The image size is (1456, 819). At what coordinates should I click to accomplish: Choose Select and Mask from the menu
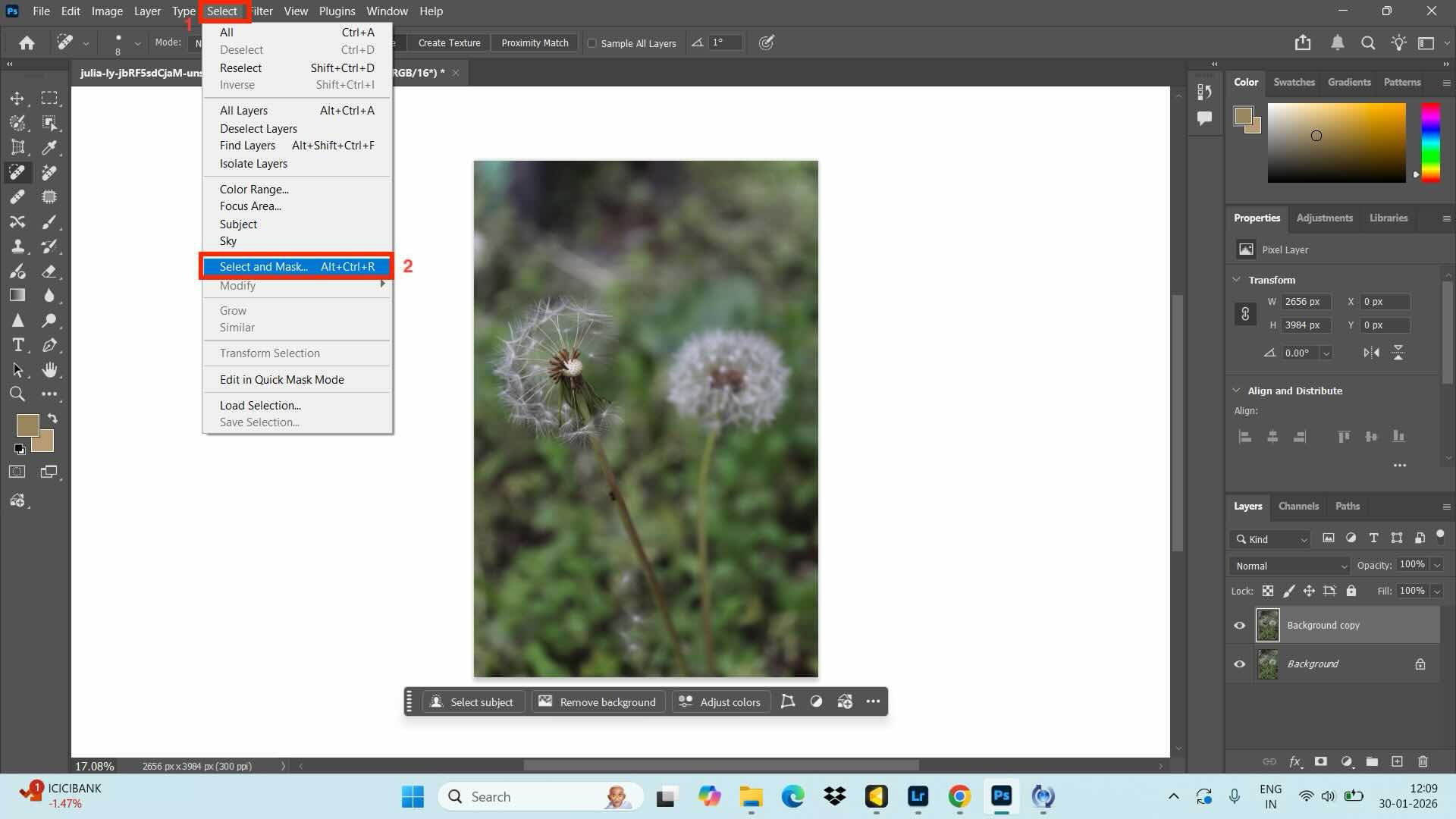pyautogui.click(x=263, y=267)
